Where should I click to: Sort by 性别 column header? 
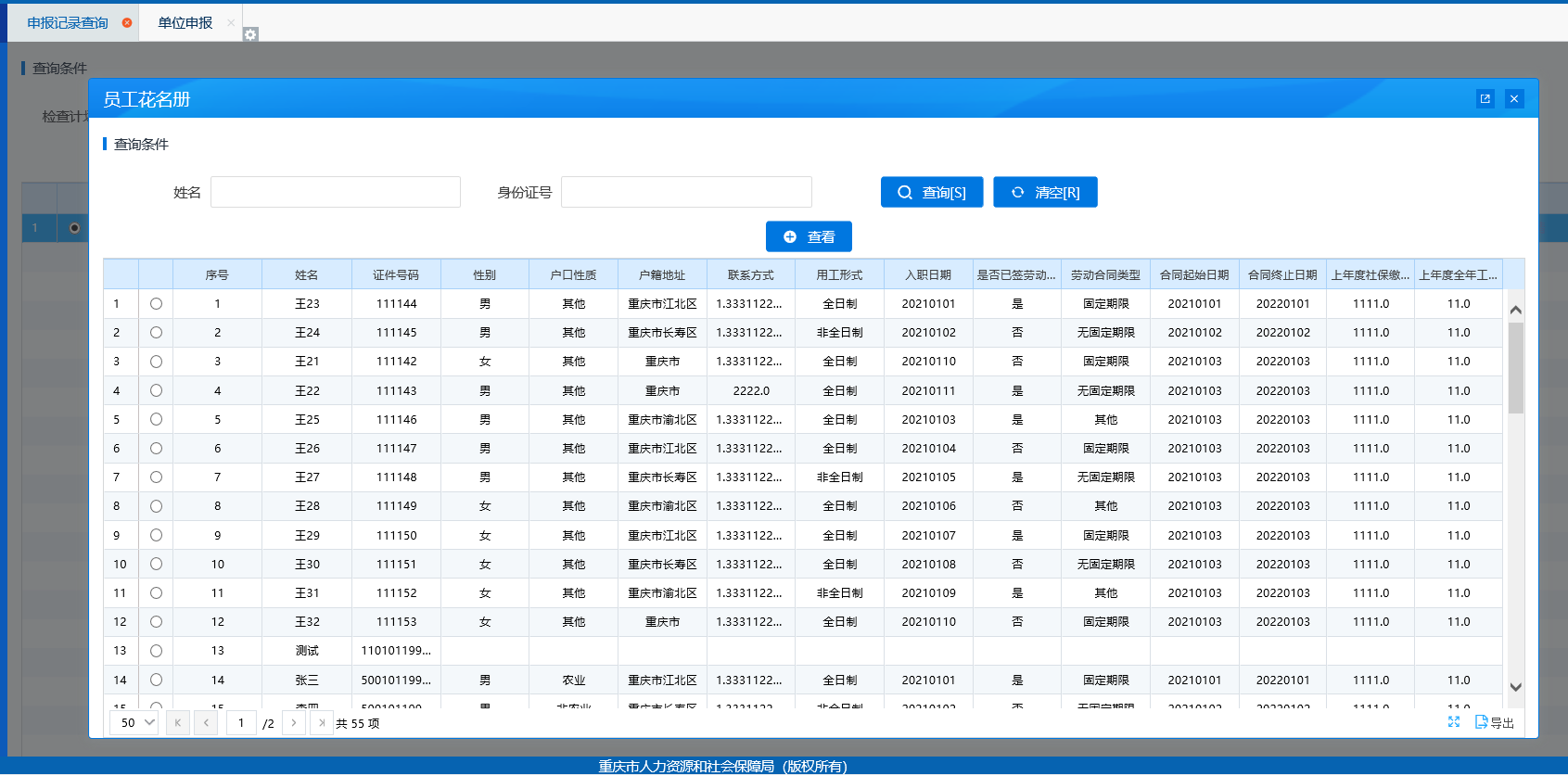click(485, 275)
